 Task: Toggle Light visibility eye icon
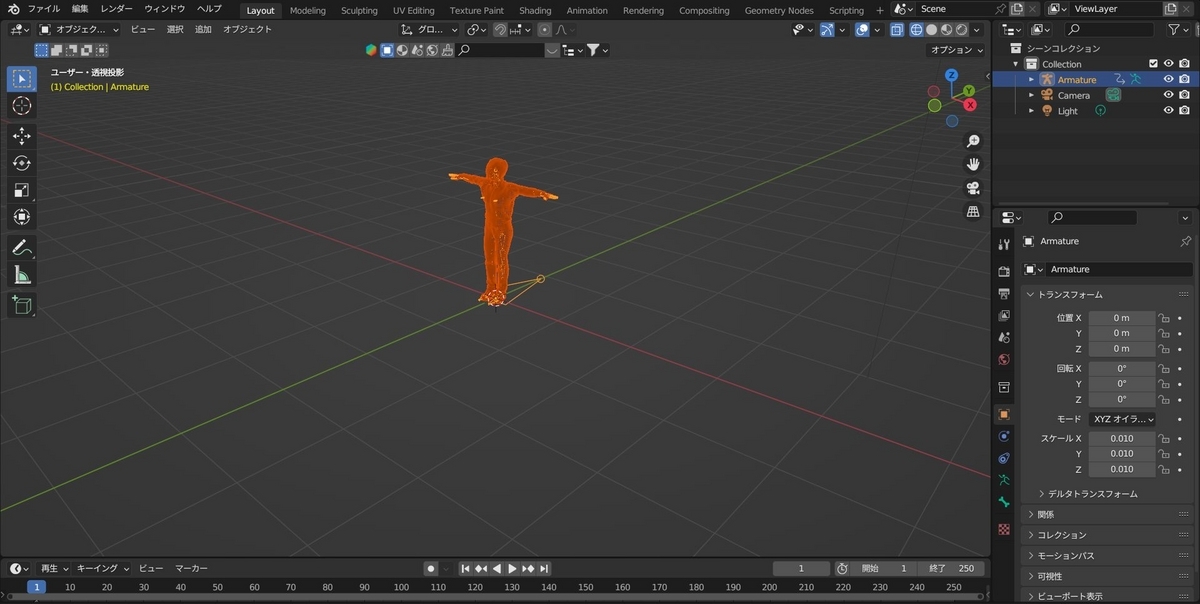[x=1168, y=111]
